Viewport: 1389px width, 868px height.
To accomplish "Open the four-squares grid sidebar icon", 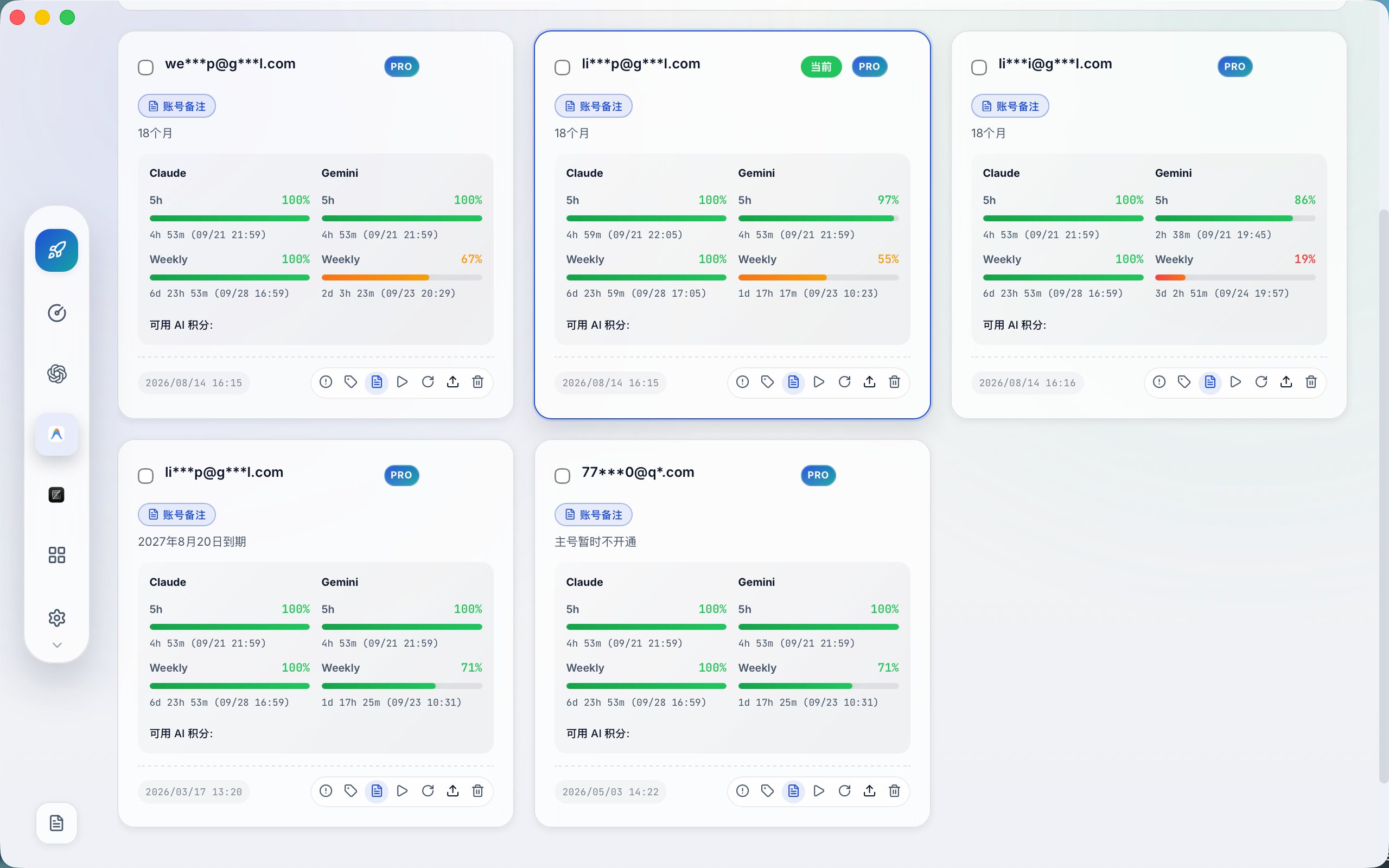I will [x=56, y=555].
